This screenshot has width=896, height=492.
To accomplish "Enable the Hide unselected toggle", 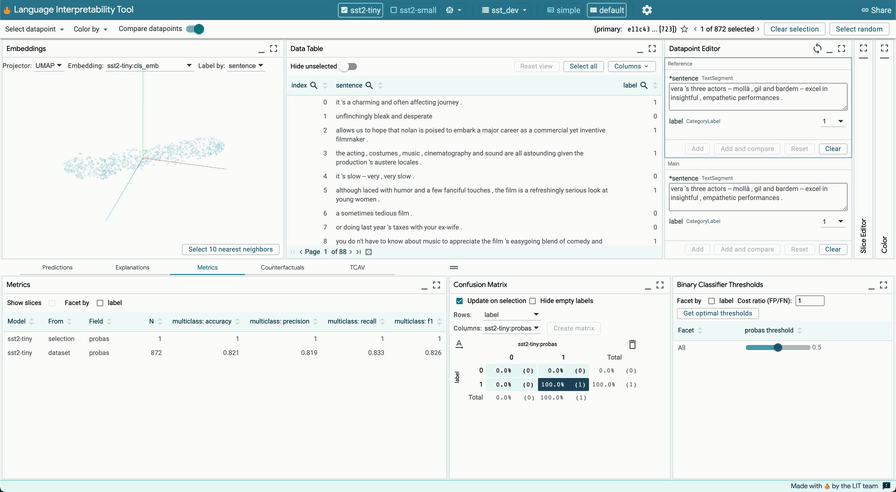I will click(x=348, y=66).
